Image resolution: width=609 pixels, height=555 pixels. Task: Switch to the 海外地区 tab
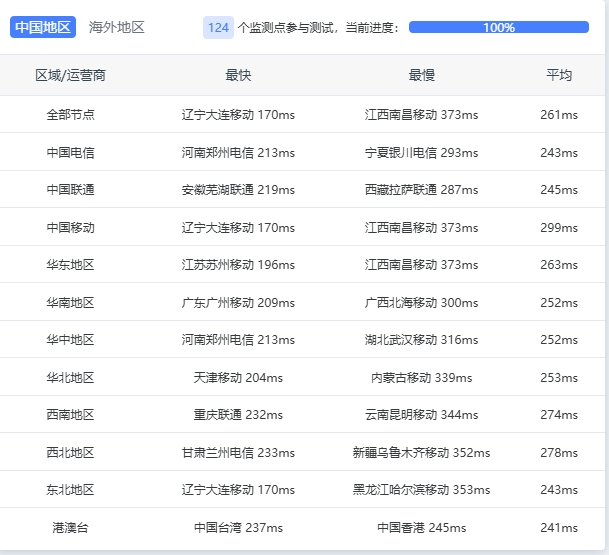click(x=117, y=27)
